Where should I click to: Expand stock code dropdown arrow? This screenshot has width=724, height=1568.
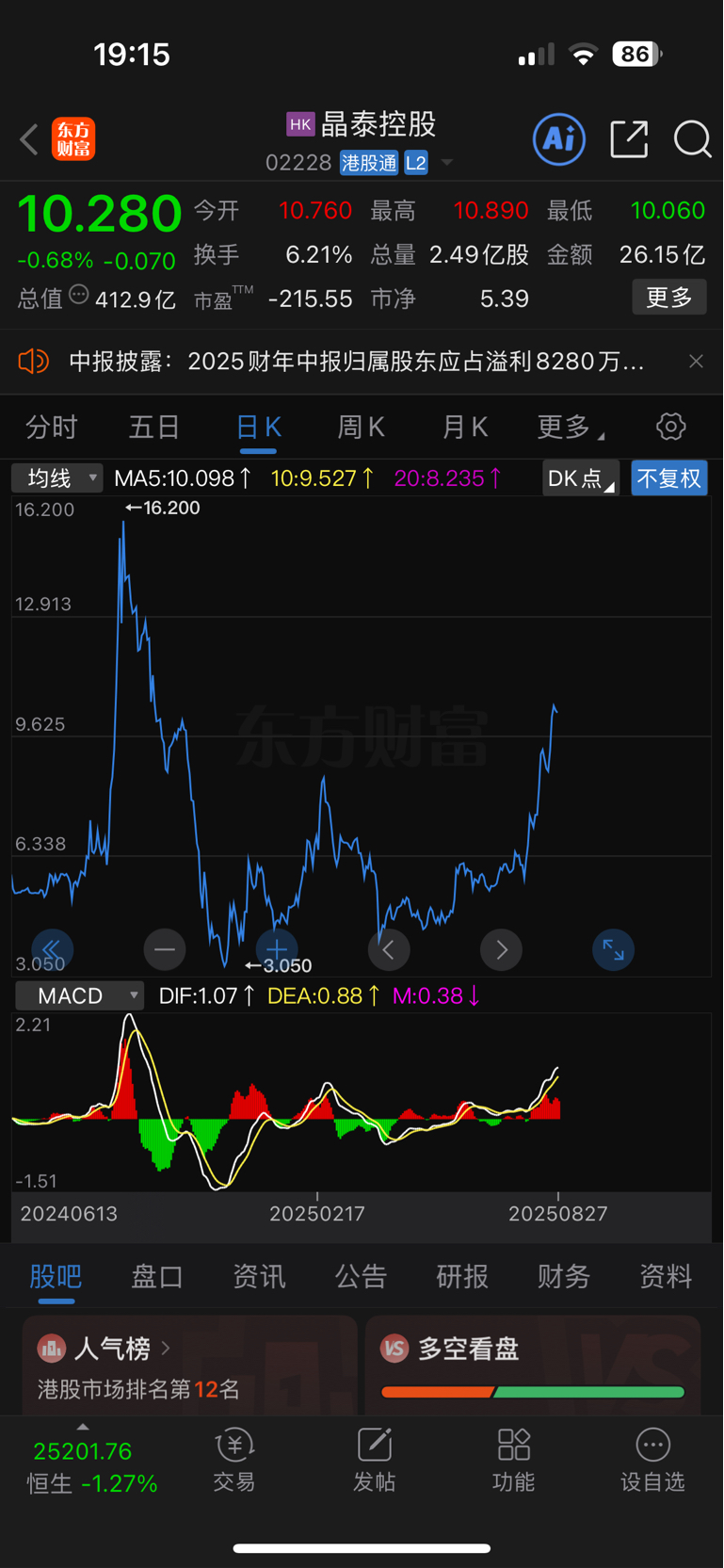447,163
